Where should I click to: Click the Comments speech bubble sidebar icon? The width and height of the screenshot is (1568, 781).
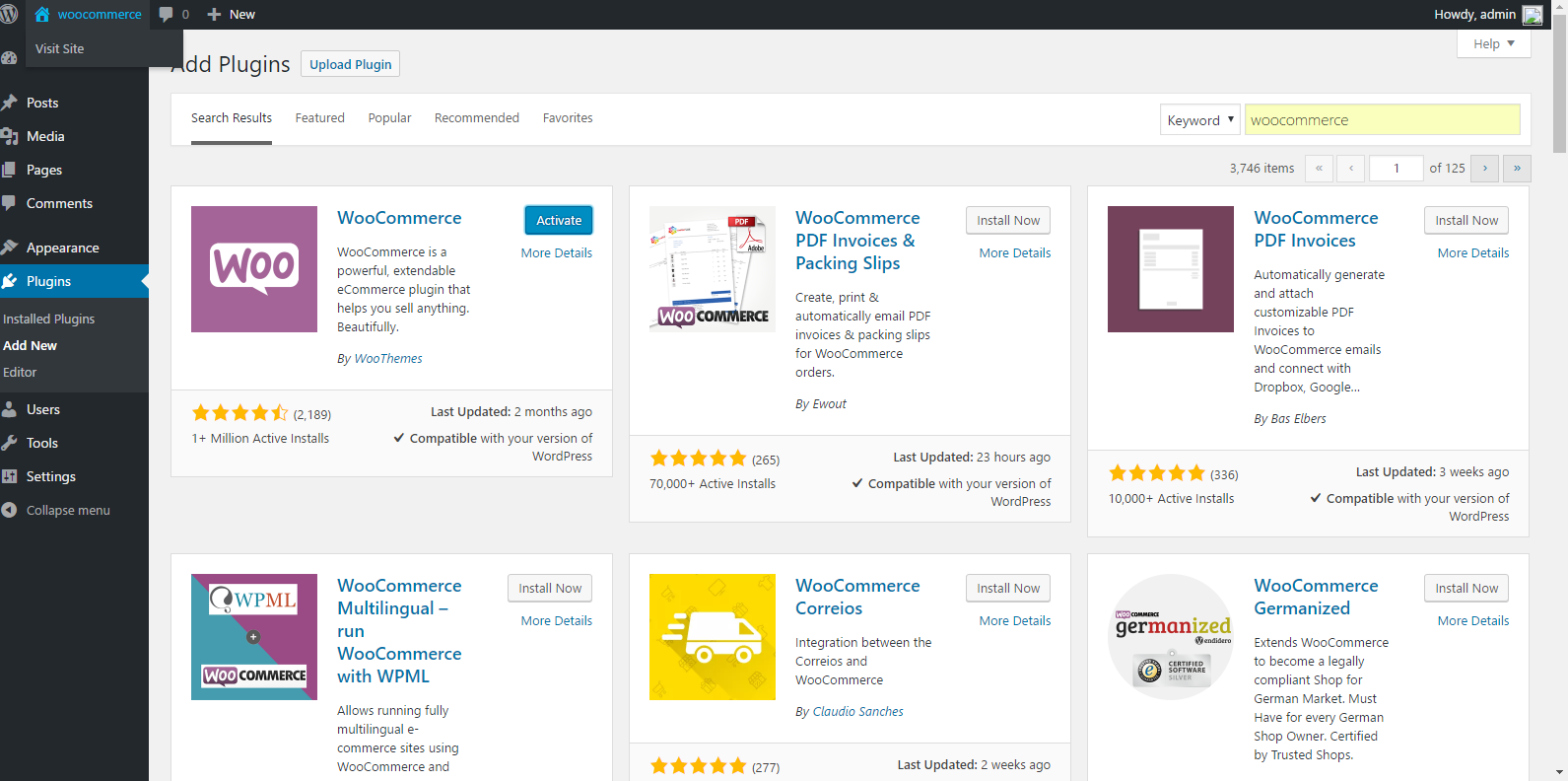tap(9, 203)
